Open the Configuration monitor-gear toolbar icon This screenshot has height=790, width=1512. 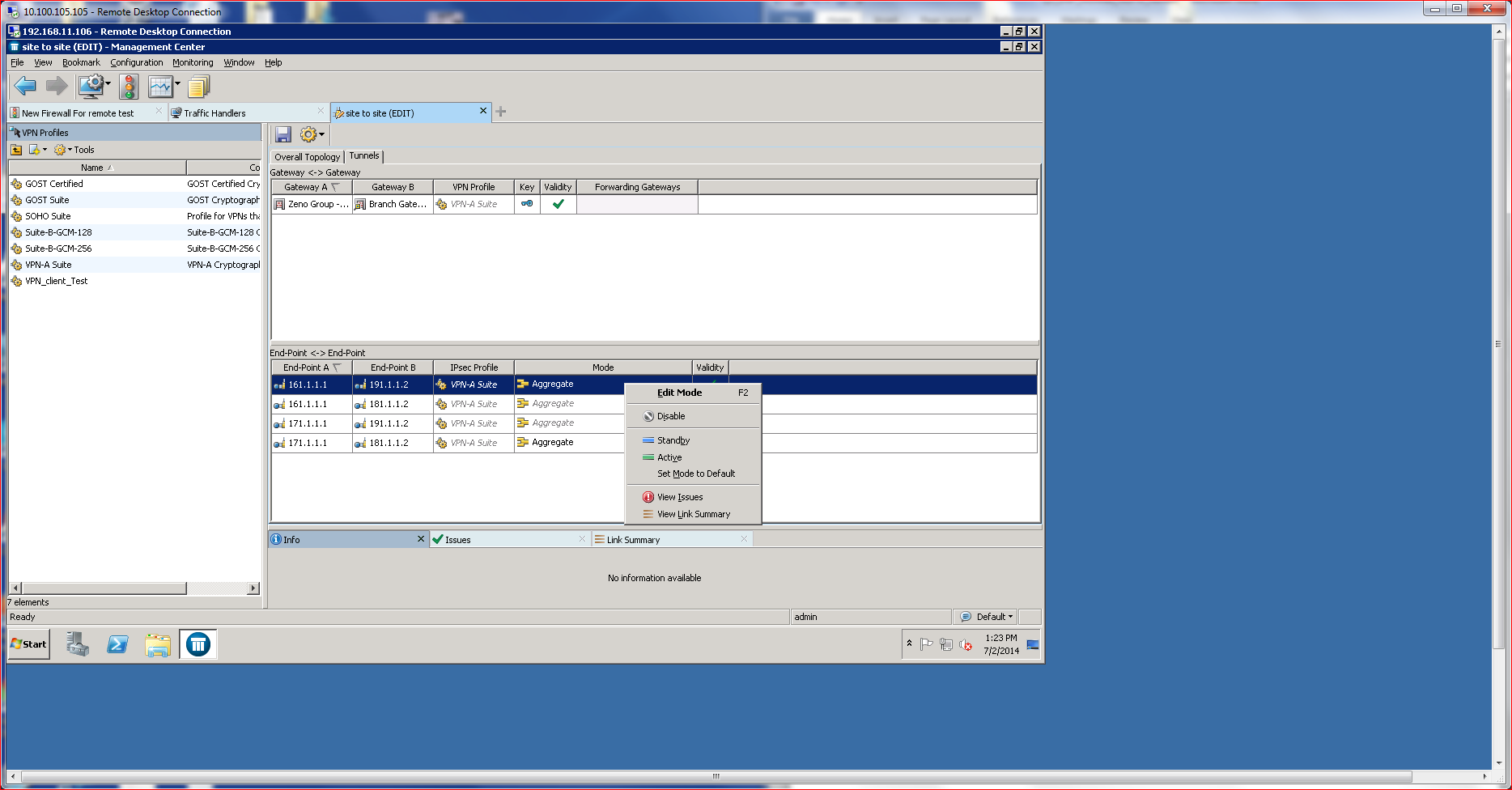[91, 86]
